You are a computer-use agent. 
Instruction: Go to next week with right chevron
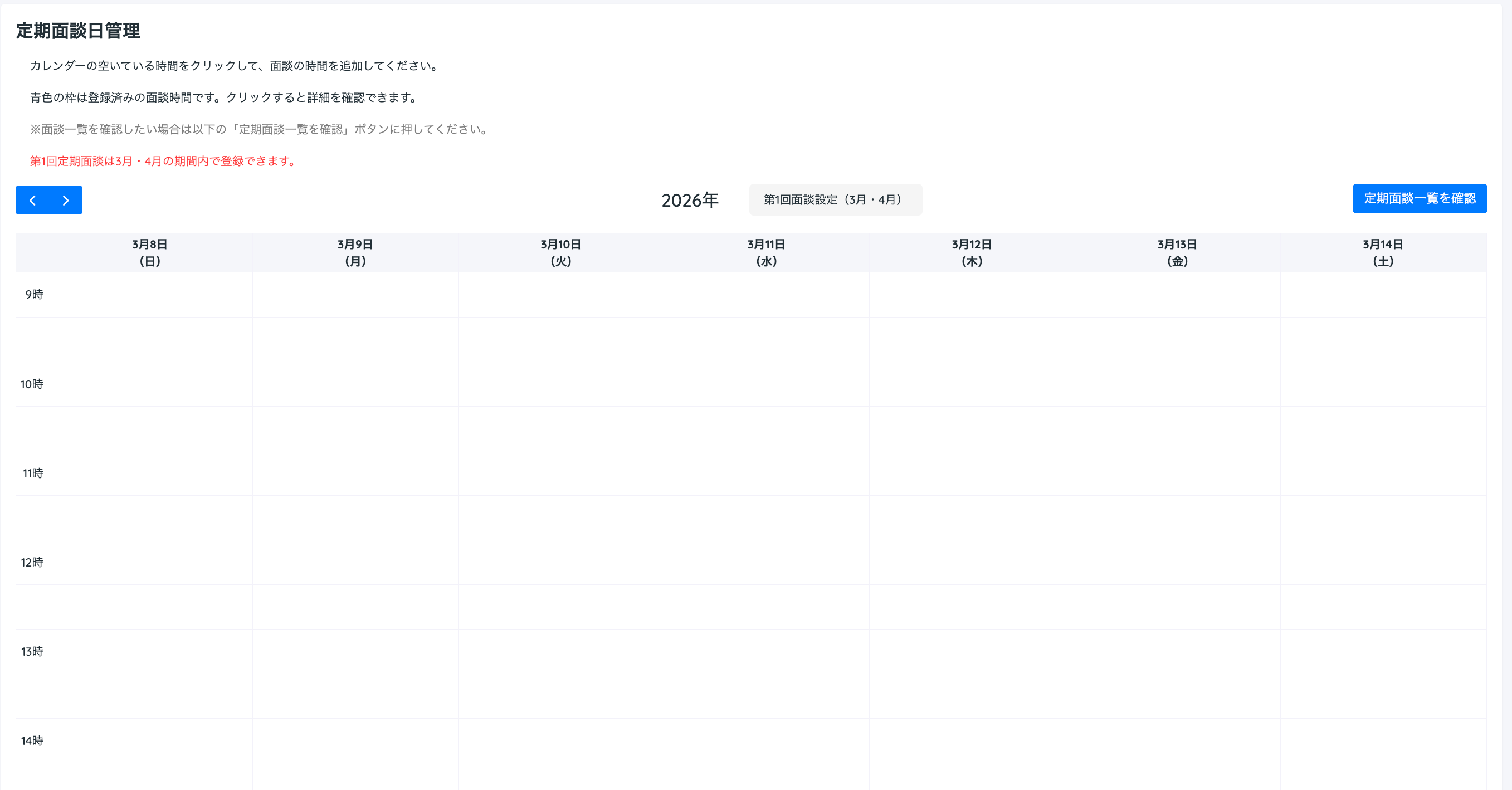point(66,200)
